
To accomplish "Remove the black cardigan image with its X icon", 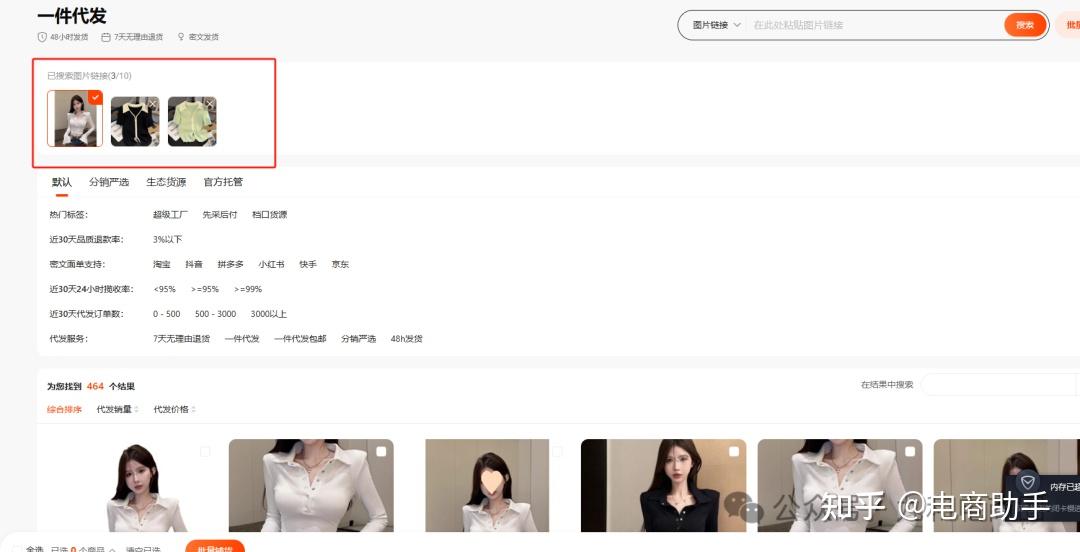I will click(x=153, y=102).
